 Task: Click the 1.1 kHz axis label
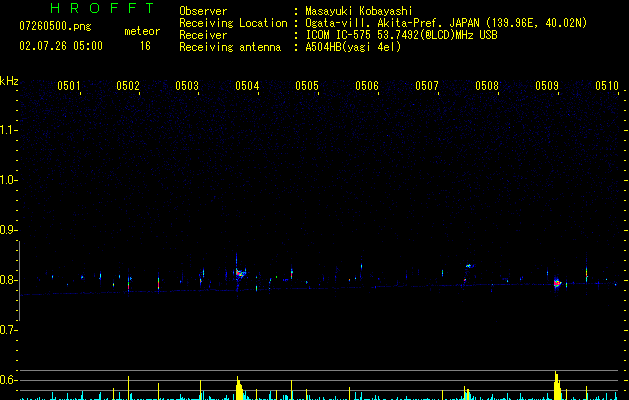pyautogui.click(x=8, y=130)
